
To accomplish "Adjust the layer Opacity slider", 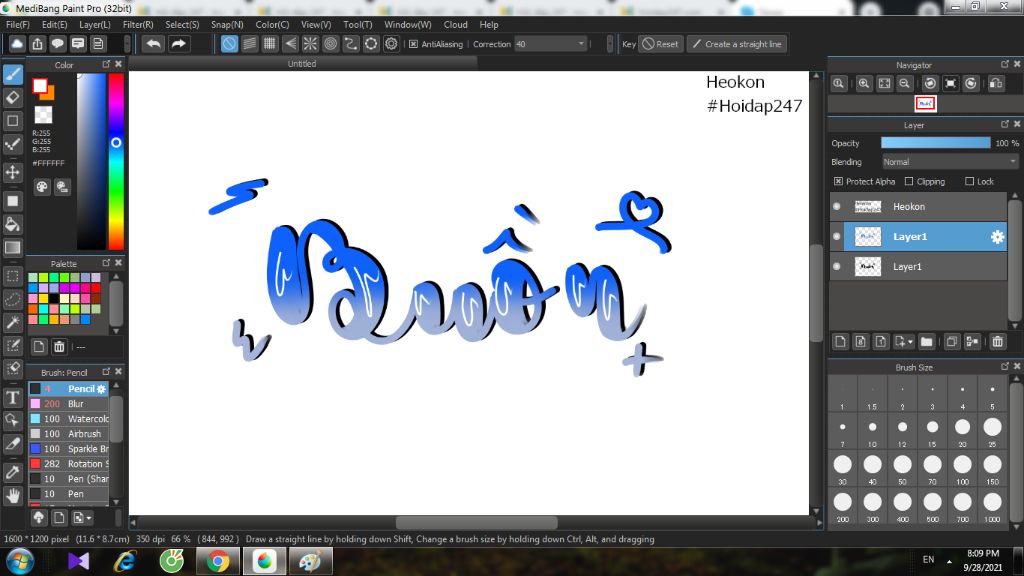I will pyautogui.click(x=935, y=143).
